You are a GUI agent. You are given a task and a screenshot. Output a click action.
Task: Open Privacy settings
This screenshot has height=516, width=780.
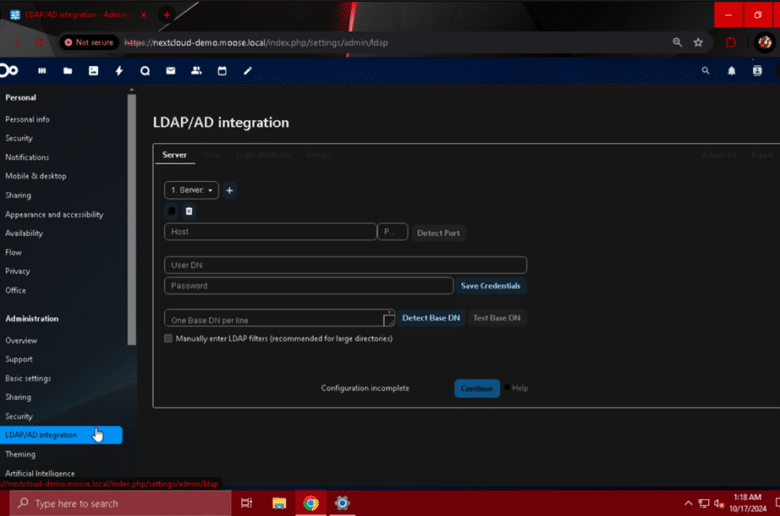pyautogui.click(x=17, y=271)
